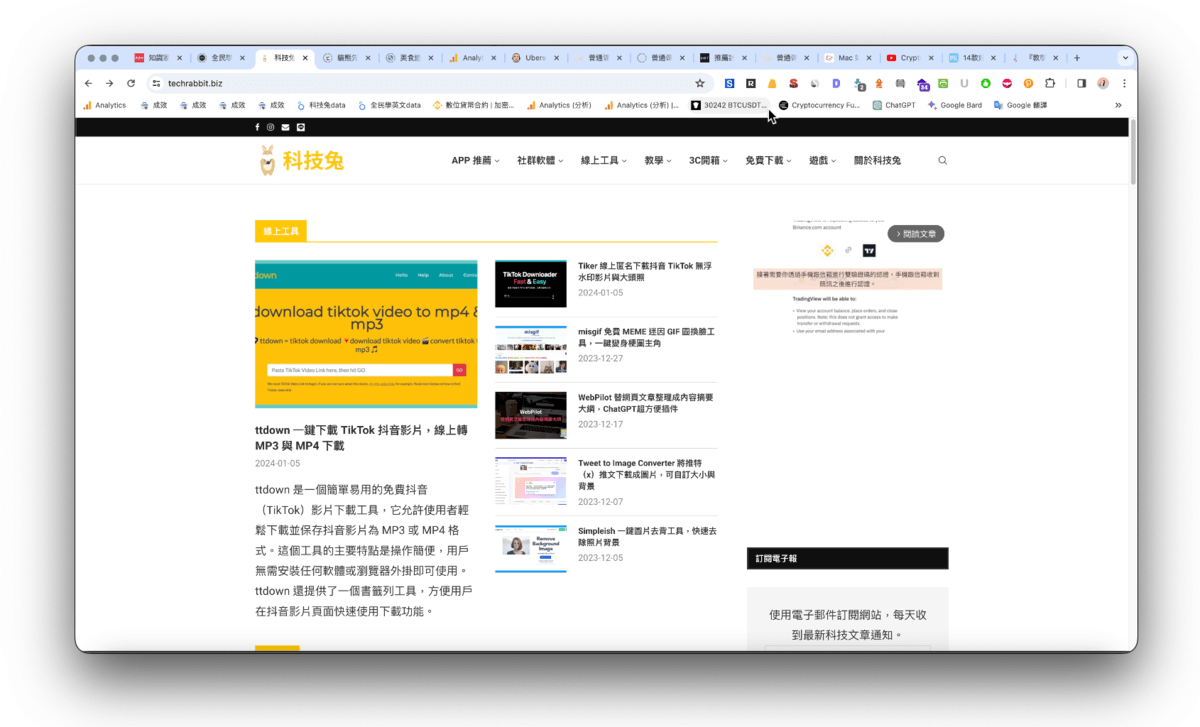Open Chrome's three-dot menu
This screenshot has height=727, width=1200.
1124,83
